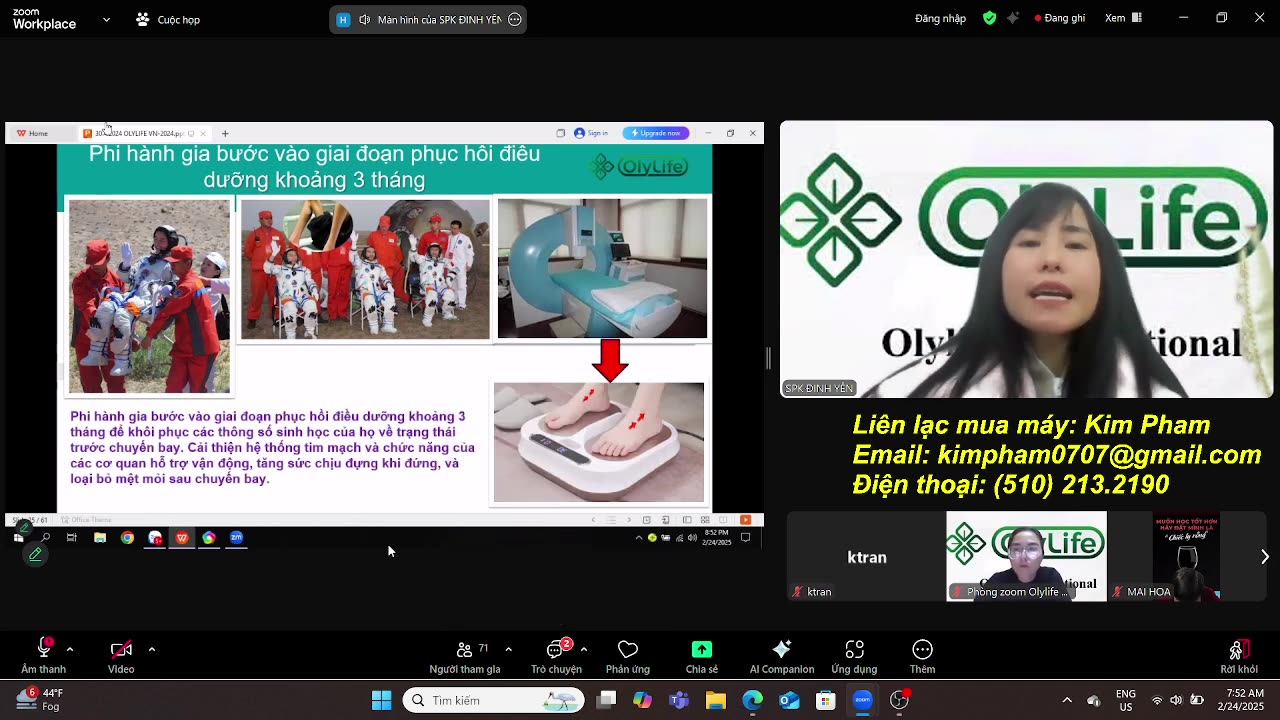
Task: Open the Thêm more options menu
Action: point(922,655)
